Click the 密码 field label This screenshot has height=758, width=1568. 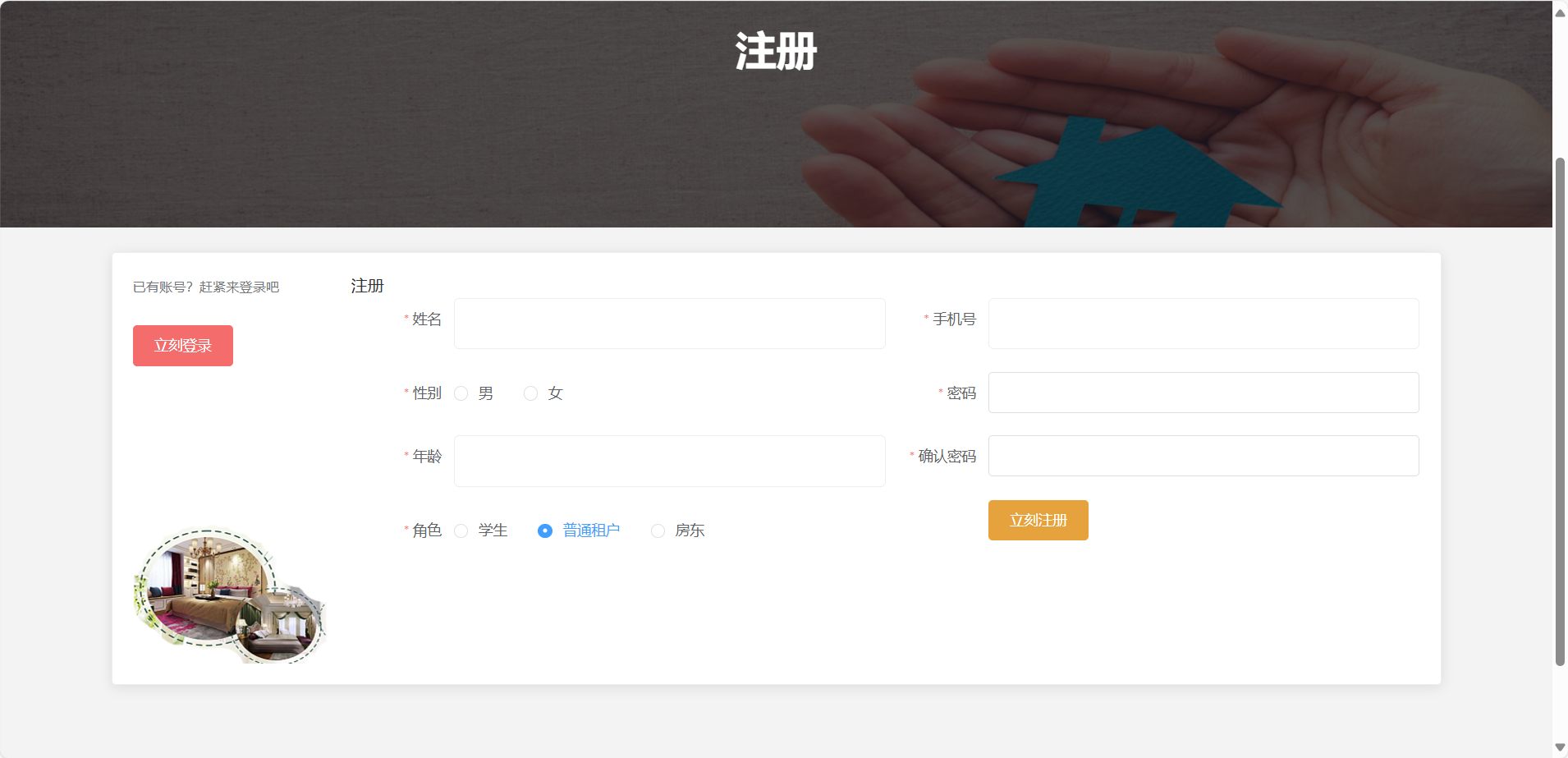coord(961,393)
